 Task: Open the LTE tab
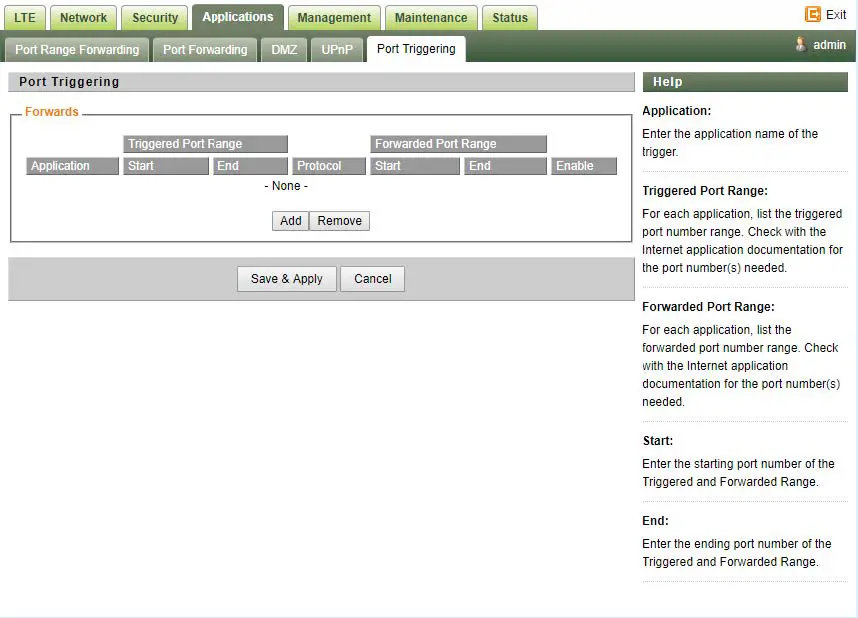25,18
